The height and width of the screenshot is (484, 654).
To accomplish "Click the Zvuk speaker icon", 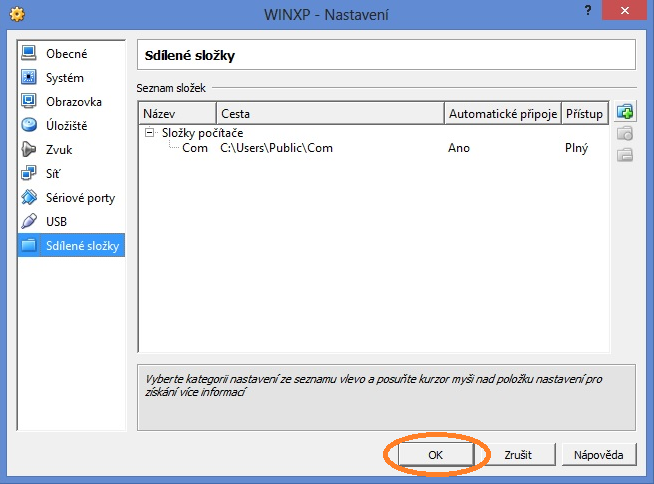I will pos(29,149).
